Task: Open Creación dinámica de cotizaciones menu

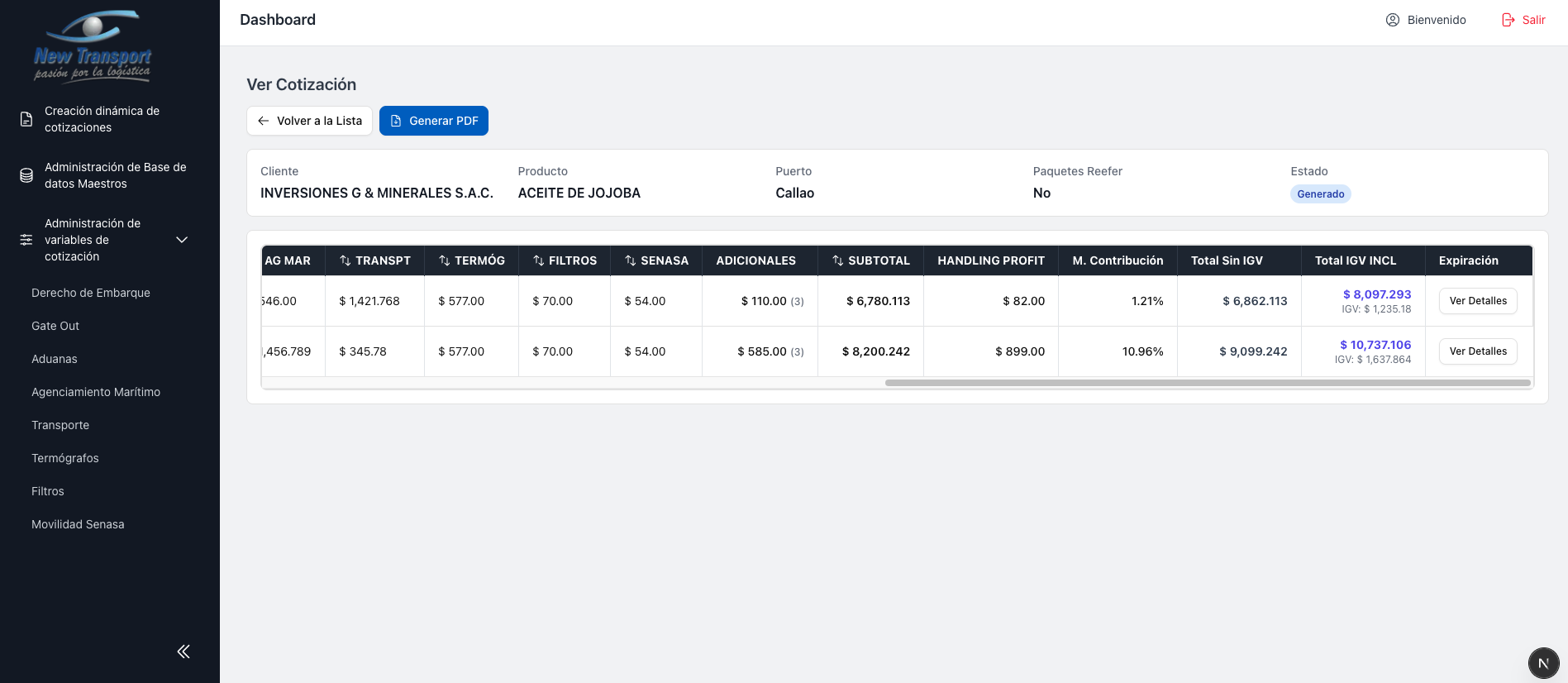Action: click(x=102, y=119)
